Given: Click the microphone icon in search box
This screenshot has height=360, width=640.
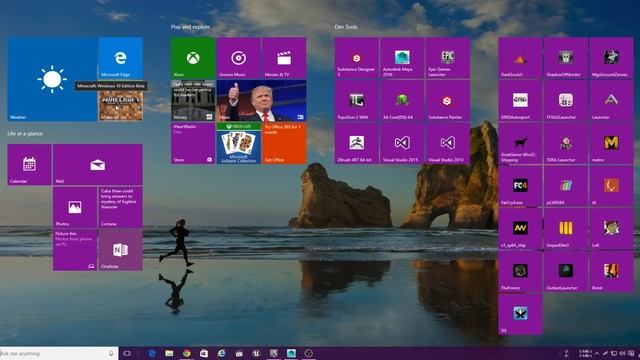Looking at the screenshot, I should tap(111, 353).
